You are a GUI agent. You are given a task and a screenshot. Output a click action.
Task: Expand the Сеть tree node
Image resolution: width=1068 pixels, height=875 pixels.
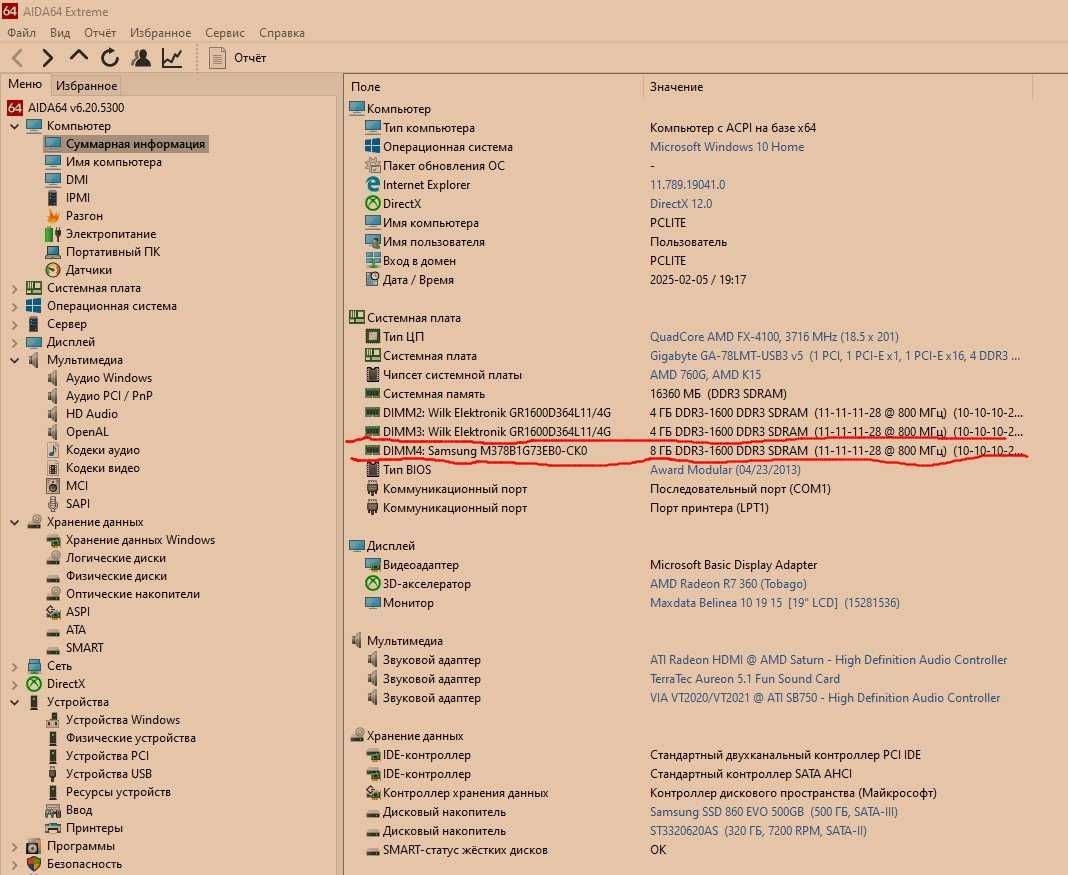tap(14, 667)
